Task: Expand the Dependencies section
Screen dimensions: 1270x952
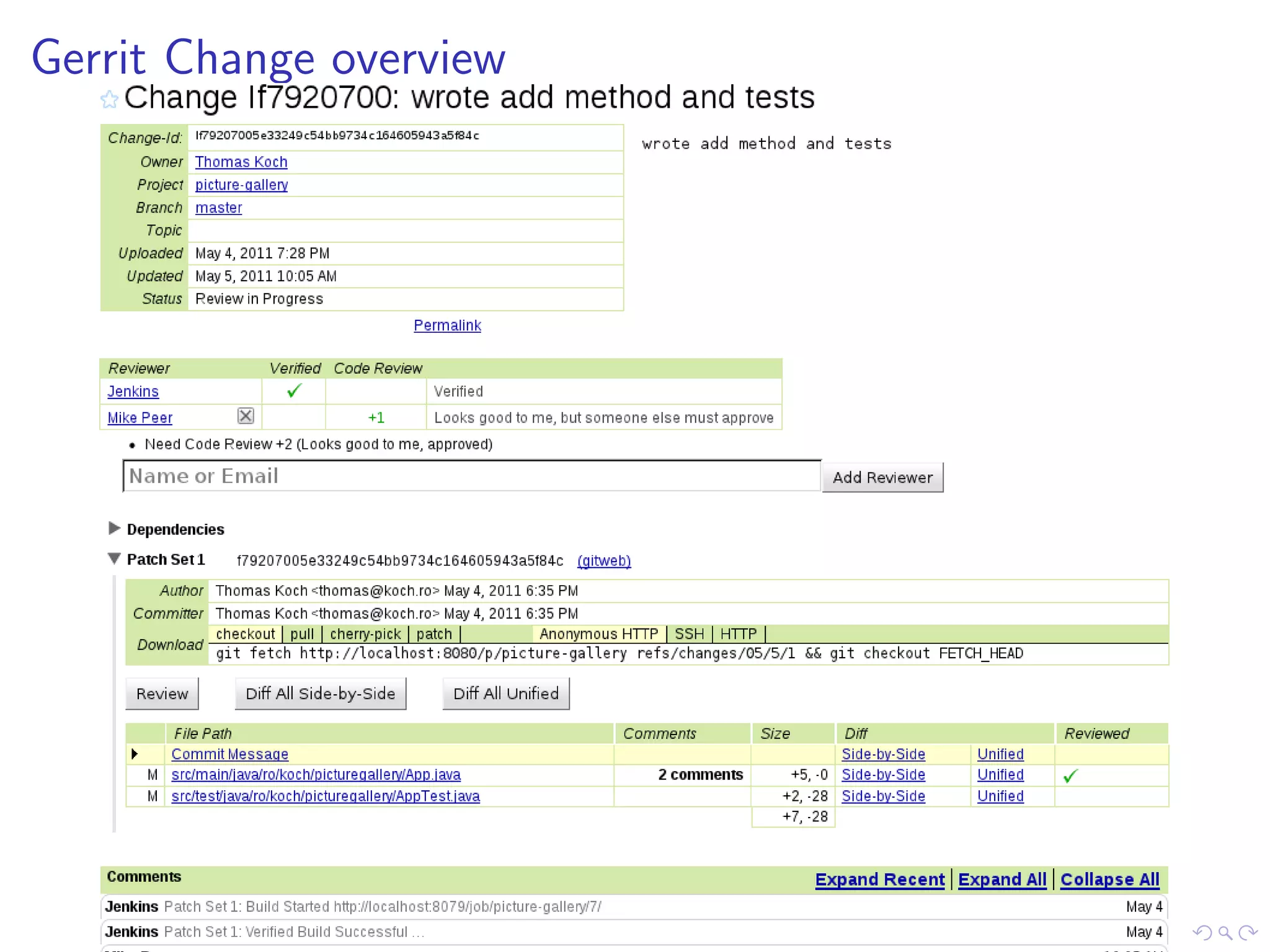Action: pos(114,528)
